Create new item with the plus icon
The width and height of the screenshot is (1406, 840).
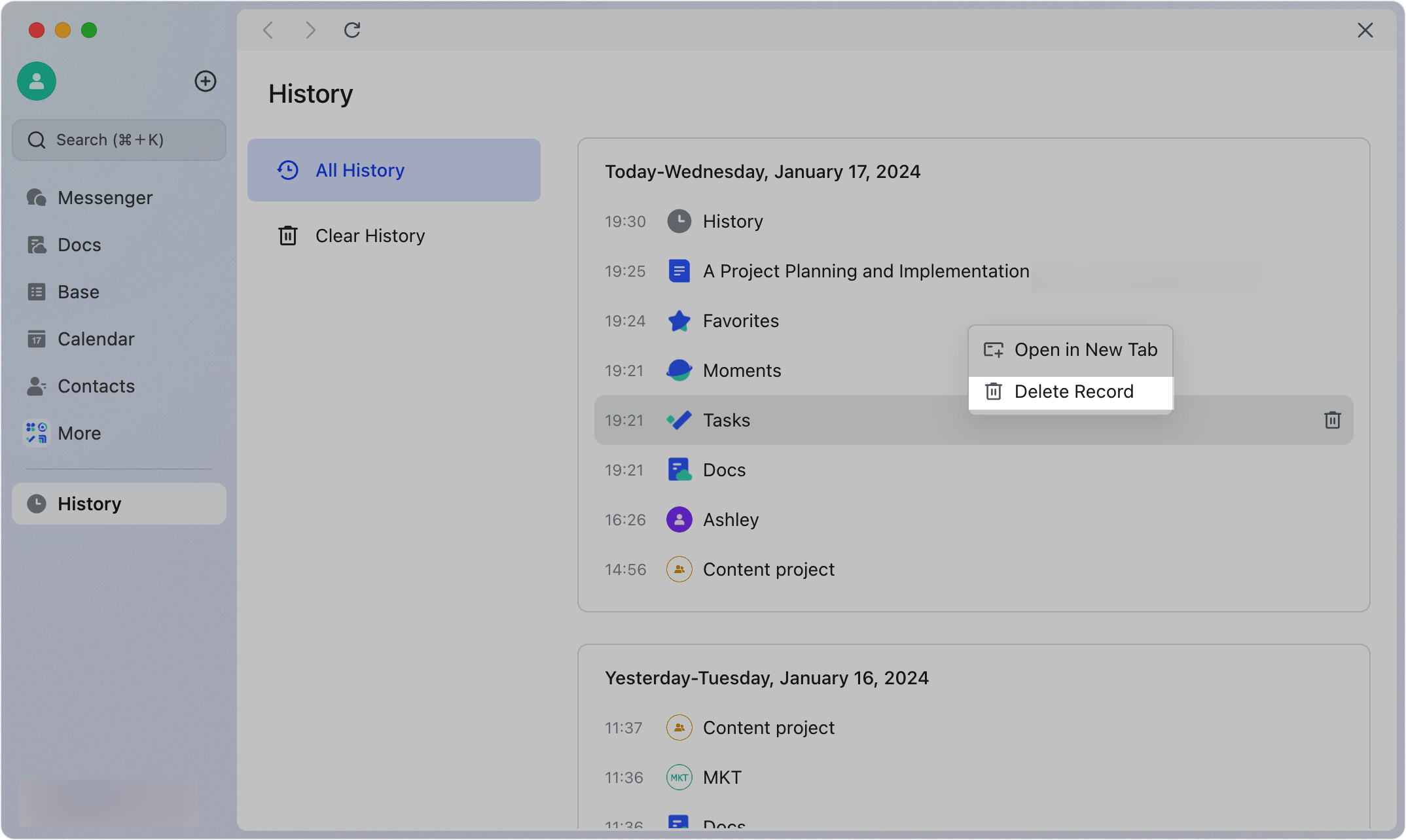[x=206, y=81]
